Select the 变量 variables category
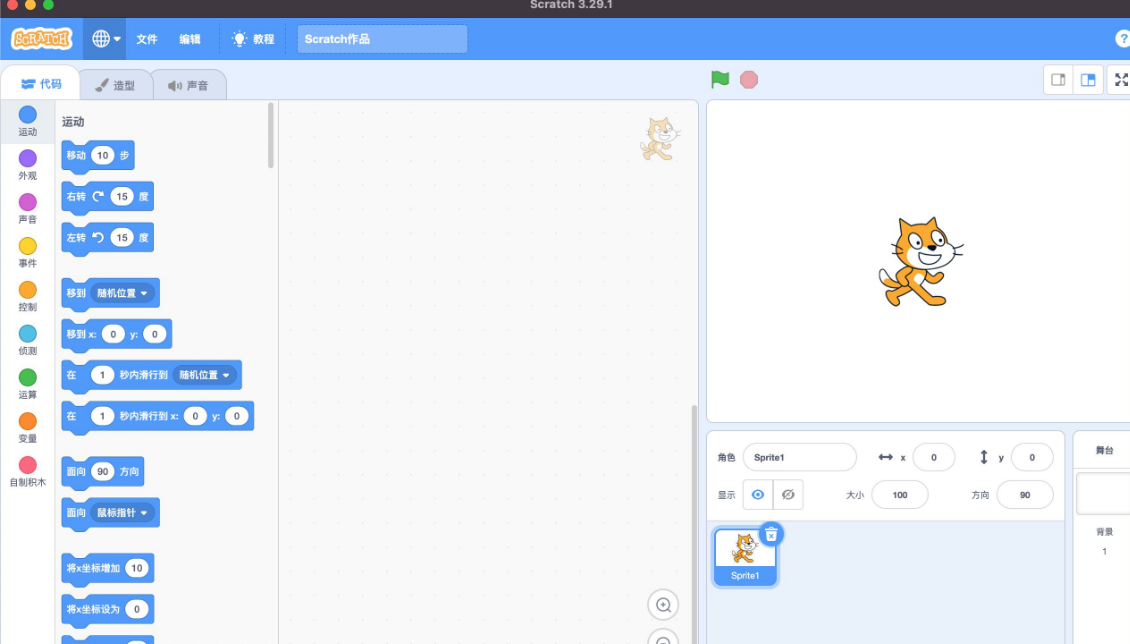Screen dimensions: 1130x644 coord(27,428)
